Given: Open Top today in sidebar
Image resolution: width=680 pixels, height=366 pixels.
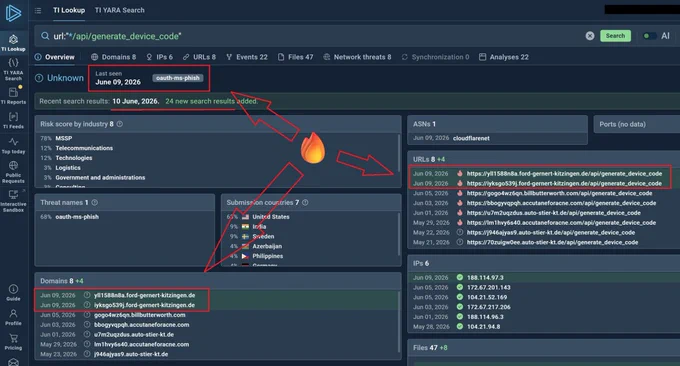Looking at the screenshot, I should [x=13, y=146].
